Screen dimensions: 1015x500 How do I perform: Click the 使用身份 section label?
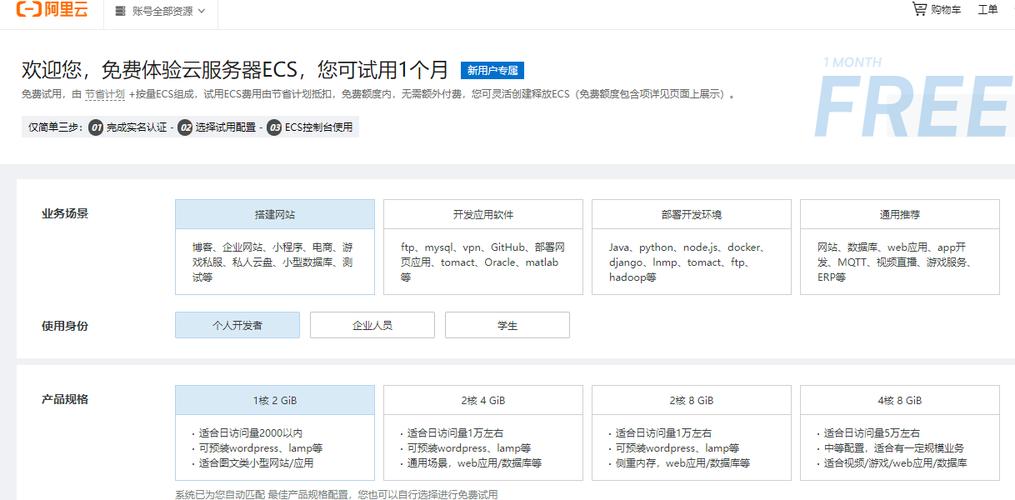[x=65, y=326]
